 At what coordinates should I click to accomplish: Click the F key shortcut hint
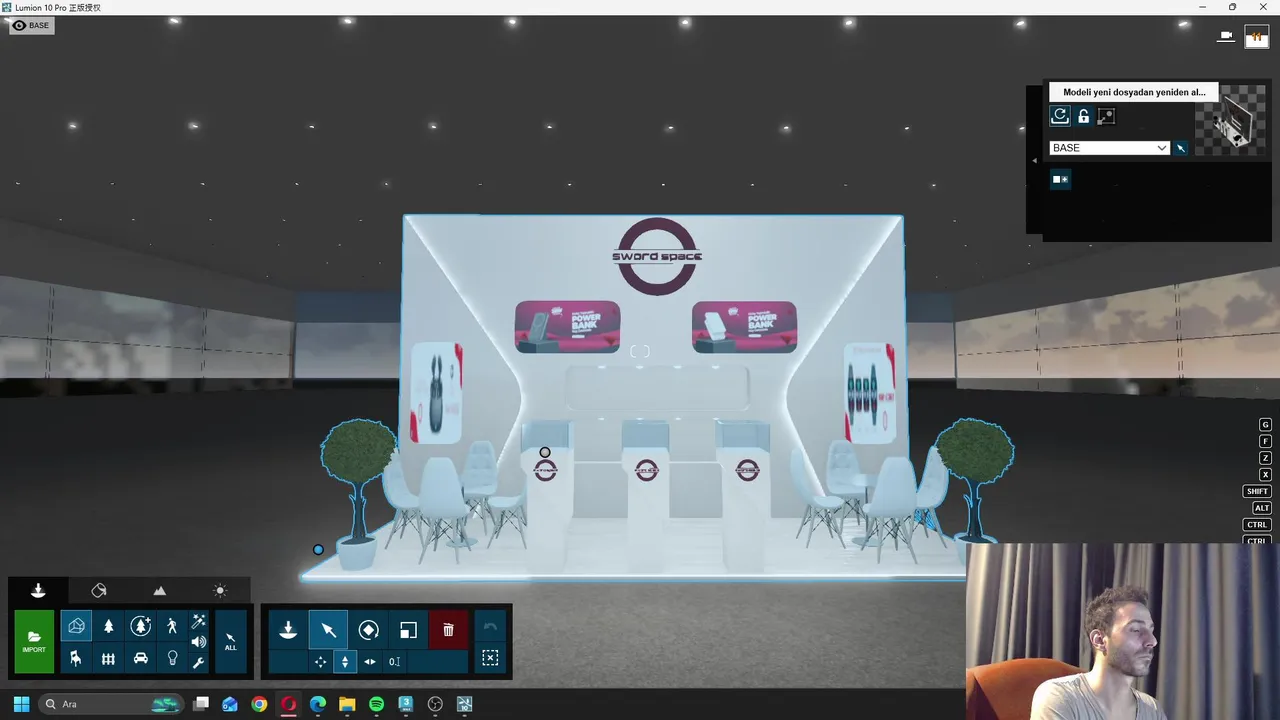pyautogui.click(x=1265, y=441)
